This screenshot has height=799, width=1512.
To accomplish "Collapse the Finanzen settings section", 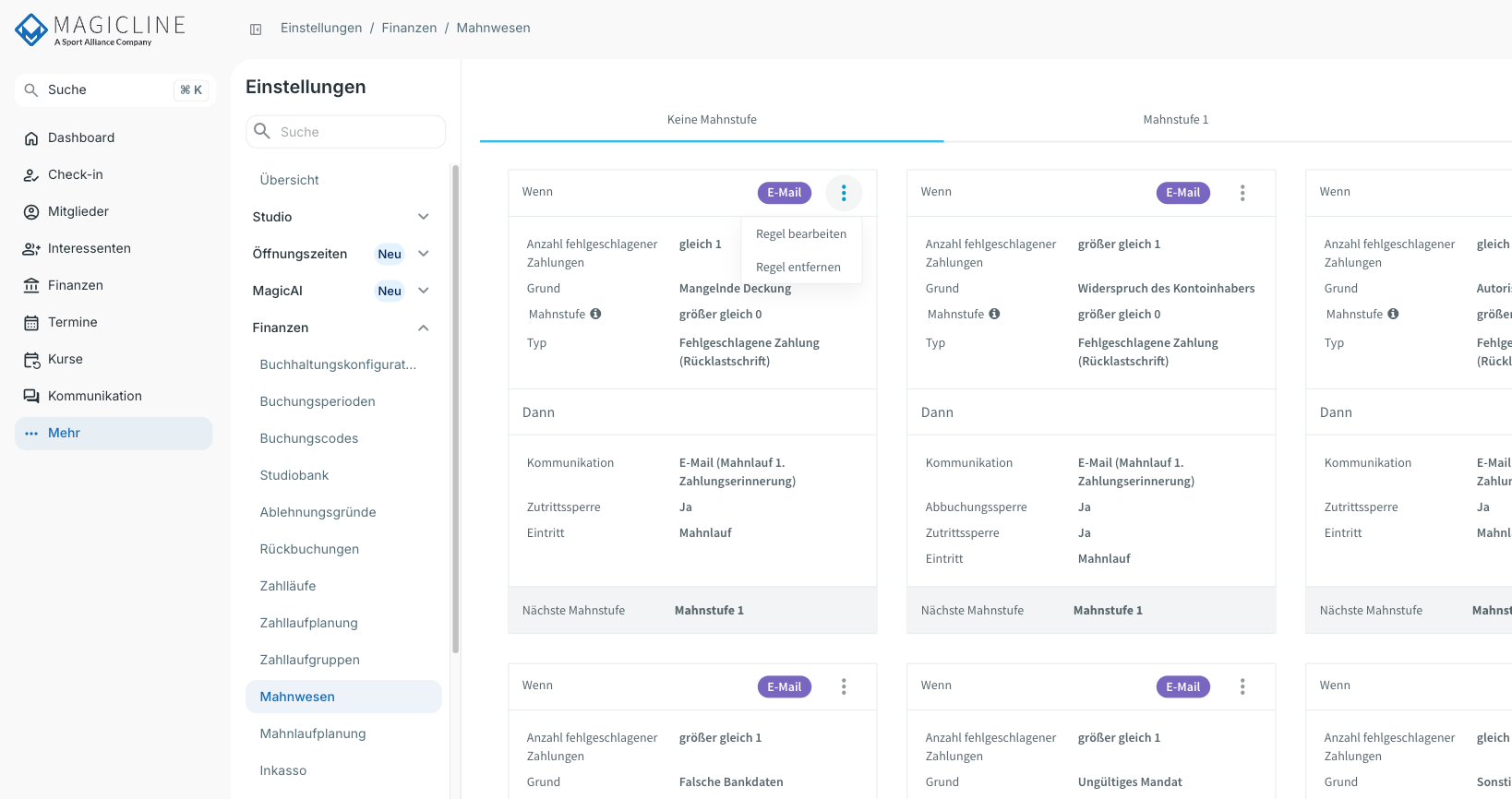I will (424, 328).
